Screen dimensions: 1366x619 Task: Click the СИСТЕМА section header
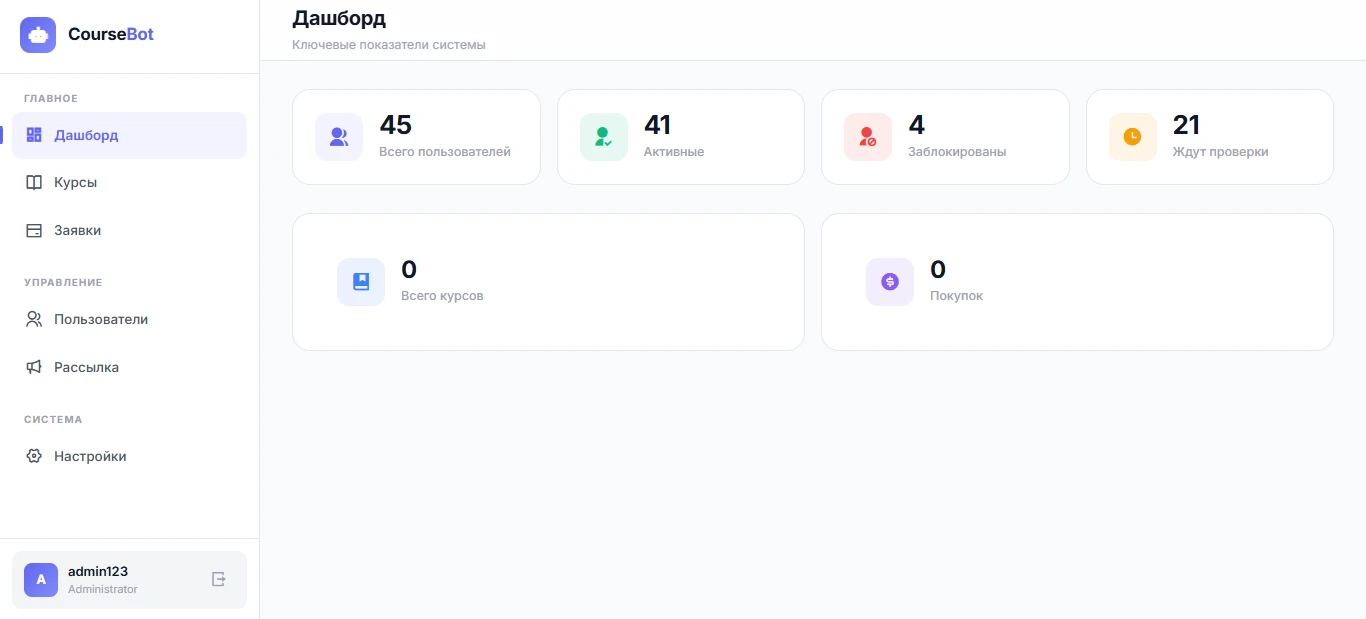(53, 420)
